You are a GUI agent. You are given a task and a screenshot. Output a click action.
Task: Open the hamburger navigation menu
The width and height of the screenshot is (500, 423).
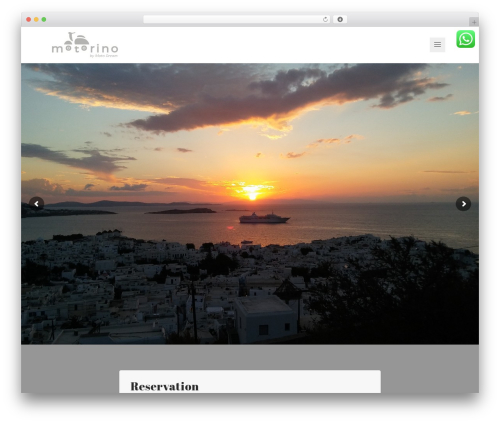click(x=437, y=45)
